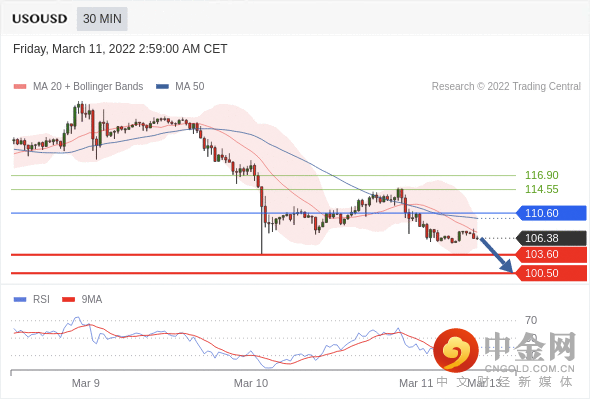Screen dimensions: 590x400
Task: Click the black 106.38 current price tag
Action: (551, 238)
